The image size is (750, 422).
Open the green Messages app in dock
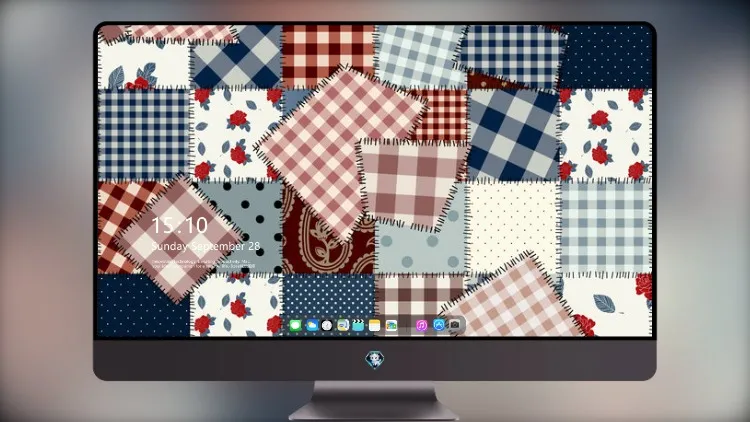(x=296, y=325)
